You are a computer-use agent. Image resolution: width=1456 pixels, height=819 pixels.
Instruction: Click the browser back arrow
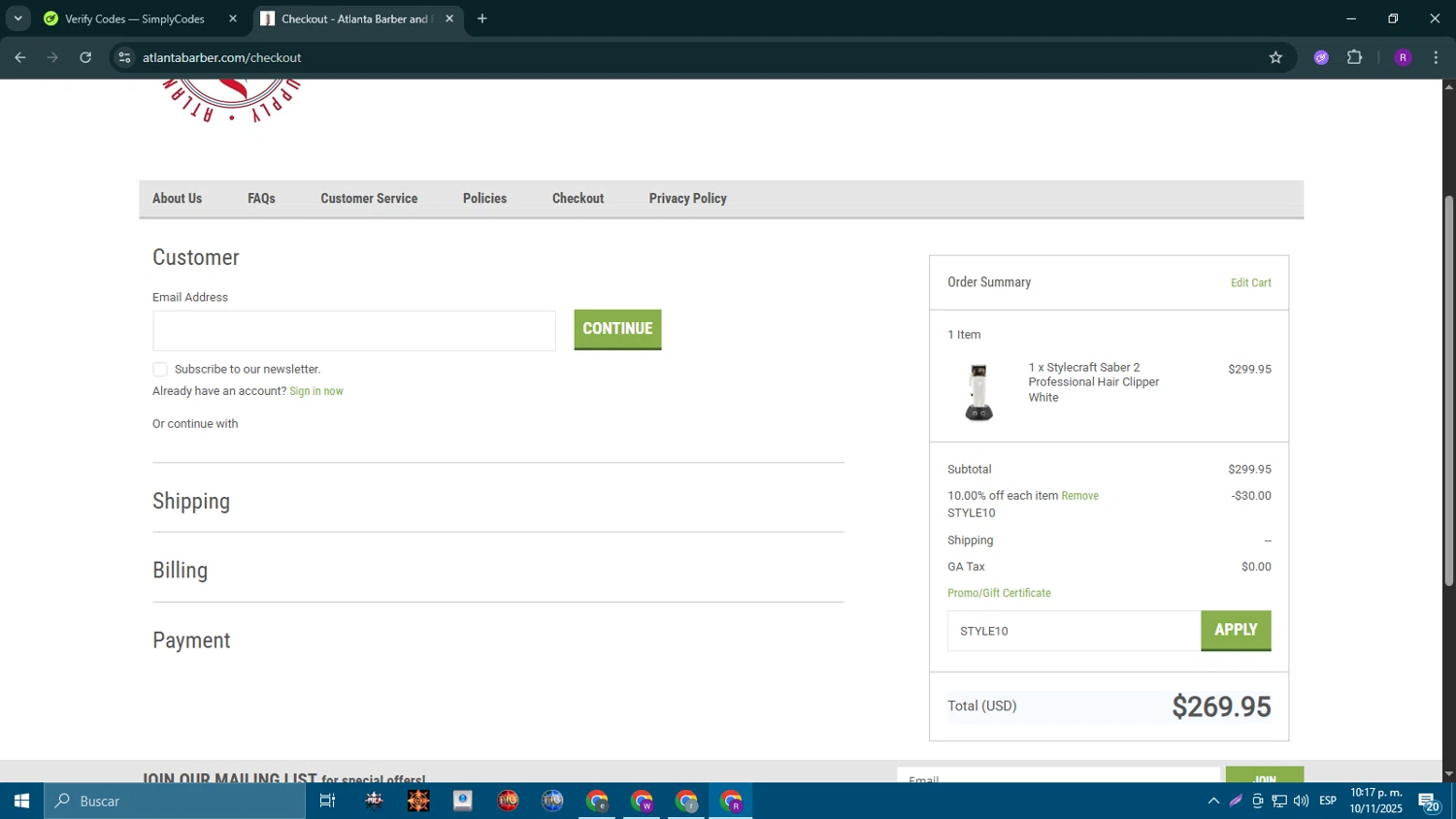[19, 57]
